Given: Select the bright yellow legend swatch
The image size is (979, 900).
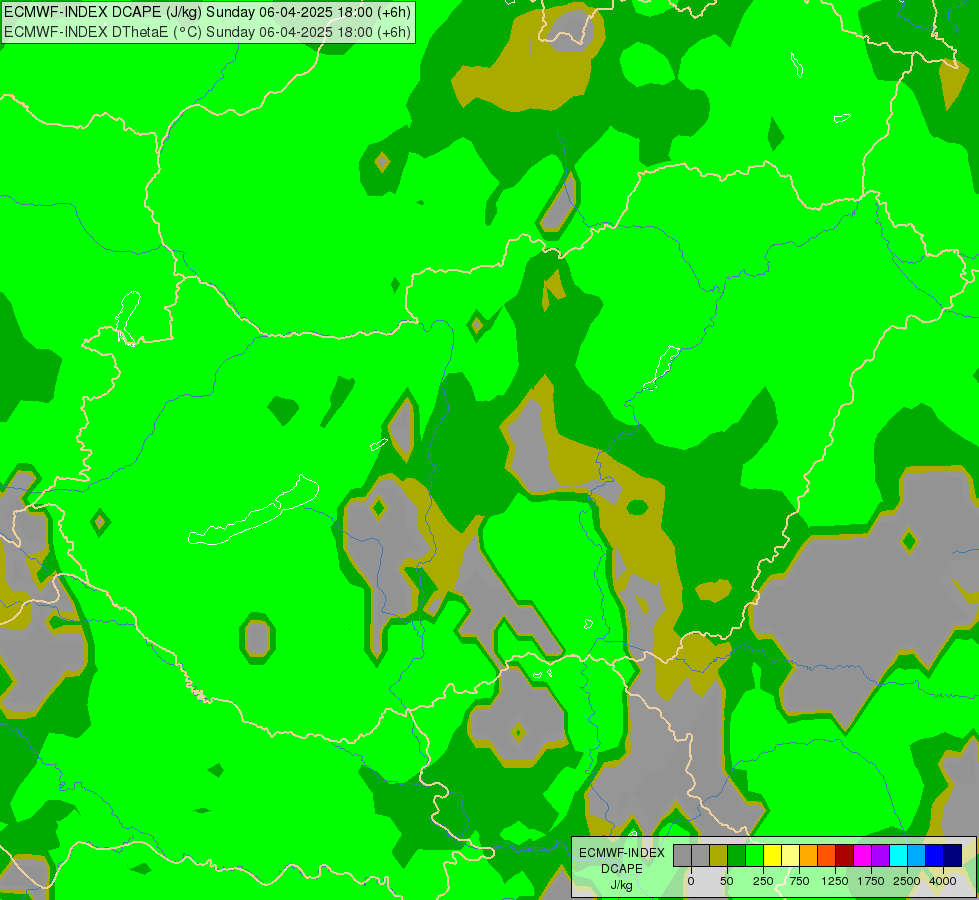Looking at the screenshot, I should (772, 855).
